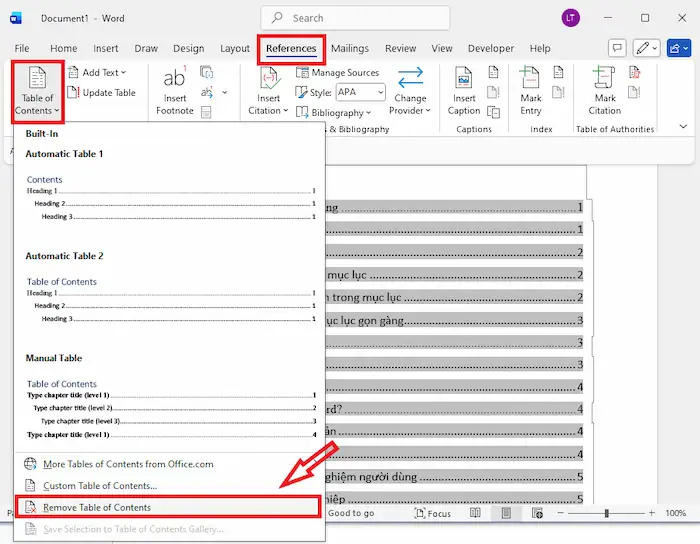
Task: Click the zoom slider handle
Action: click(x=606, y=513)
